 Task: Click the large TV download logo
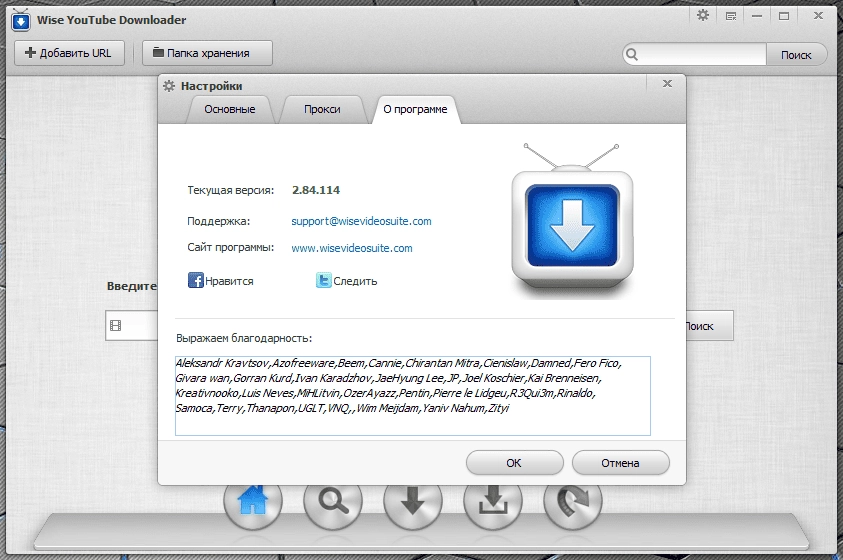coord(572,220)
